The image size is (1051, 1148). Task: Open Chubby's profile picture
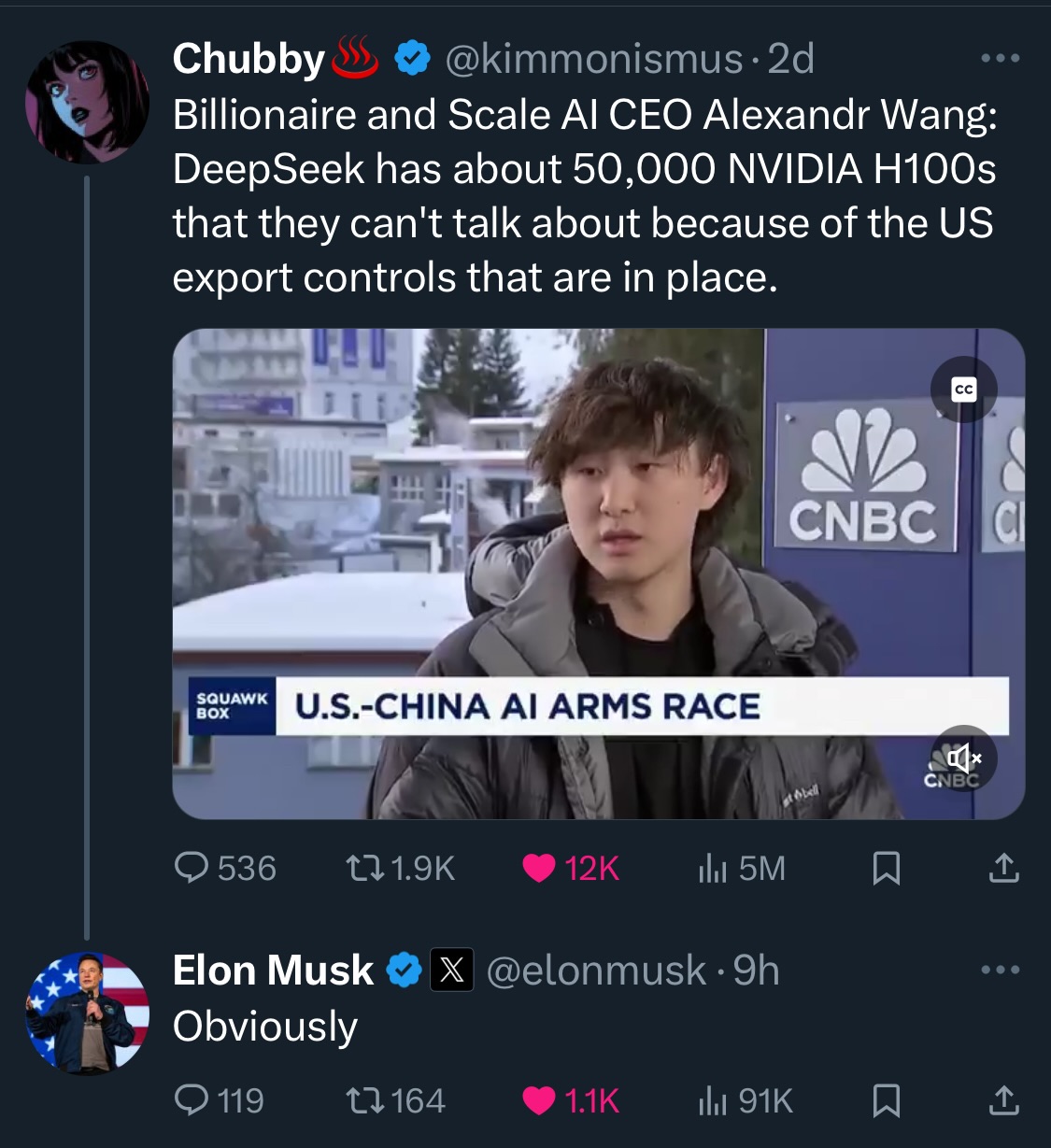pyautogui.click(x=87, y=102)
